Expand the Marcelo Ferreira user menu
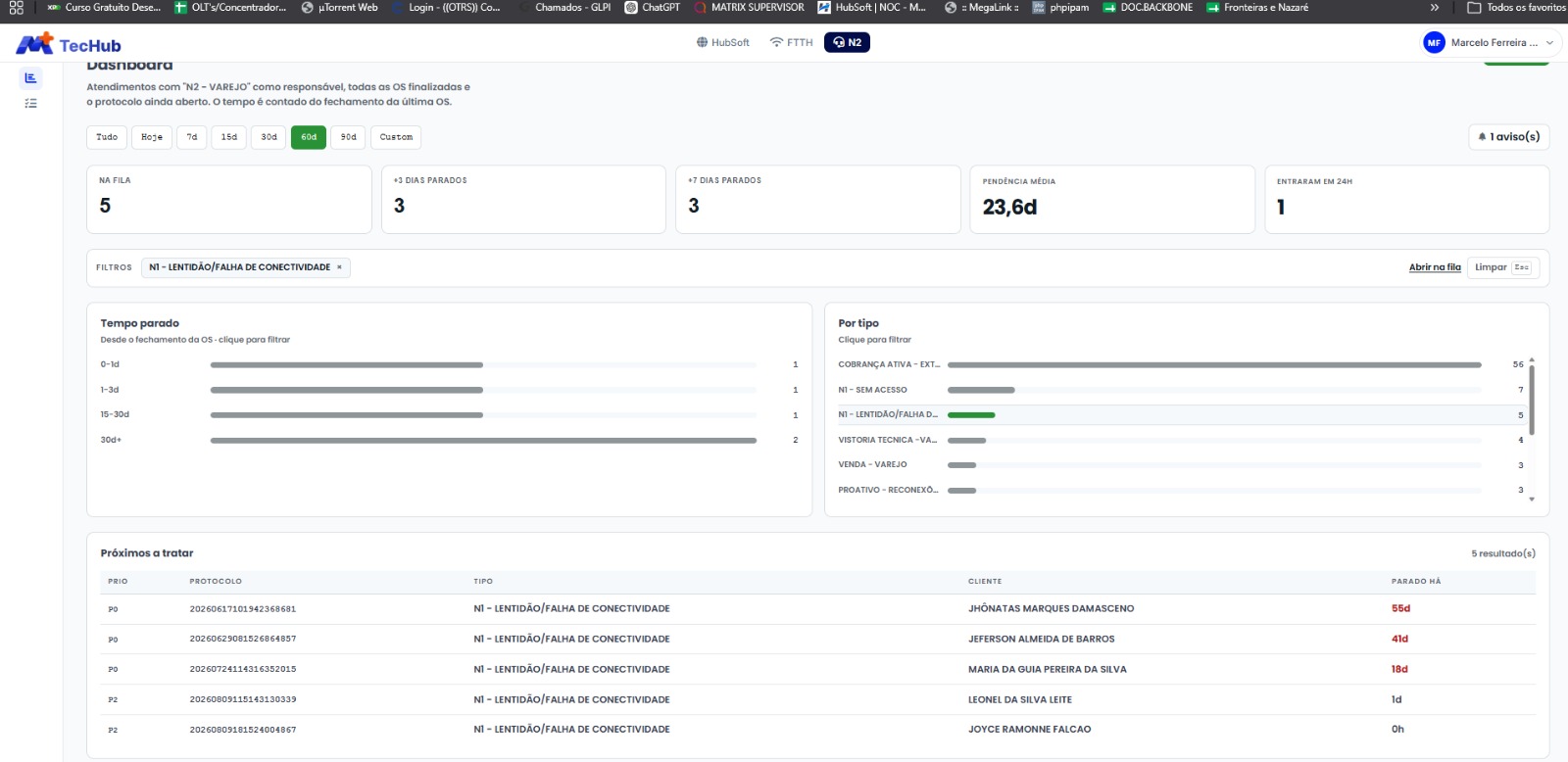The height and width of the screenshot is (762, 1568). click(x=1491, y=43)
